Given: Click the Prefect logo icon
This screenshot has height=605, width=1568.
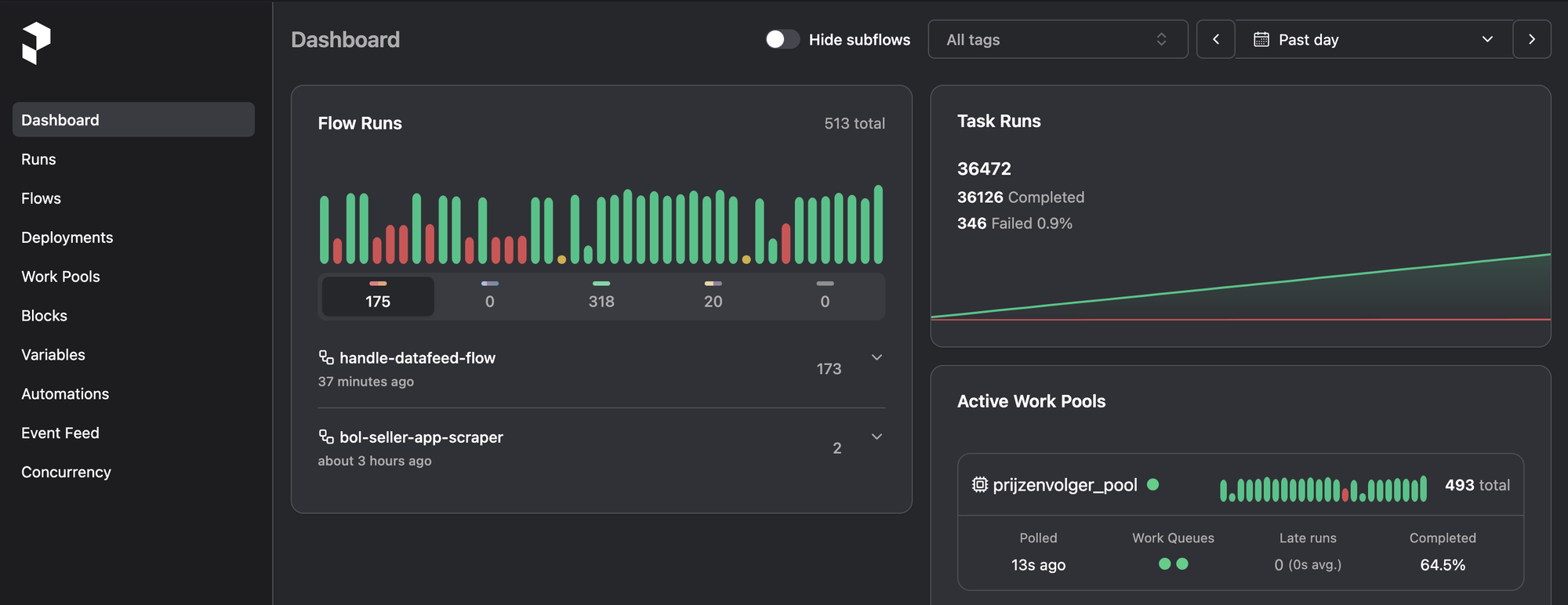Looking at the screenshot, I should click(36, 42).
